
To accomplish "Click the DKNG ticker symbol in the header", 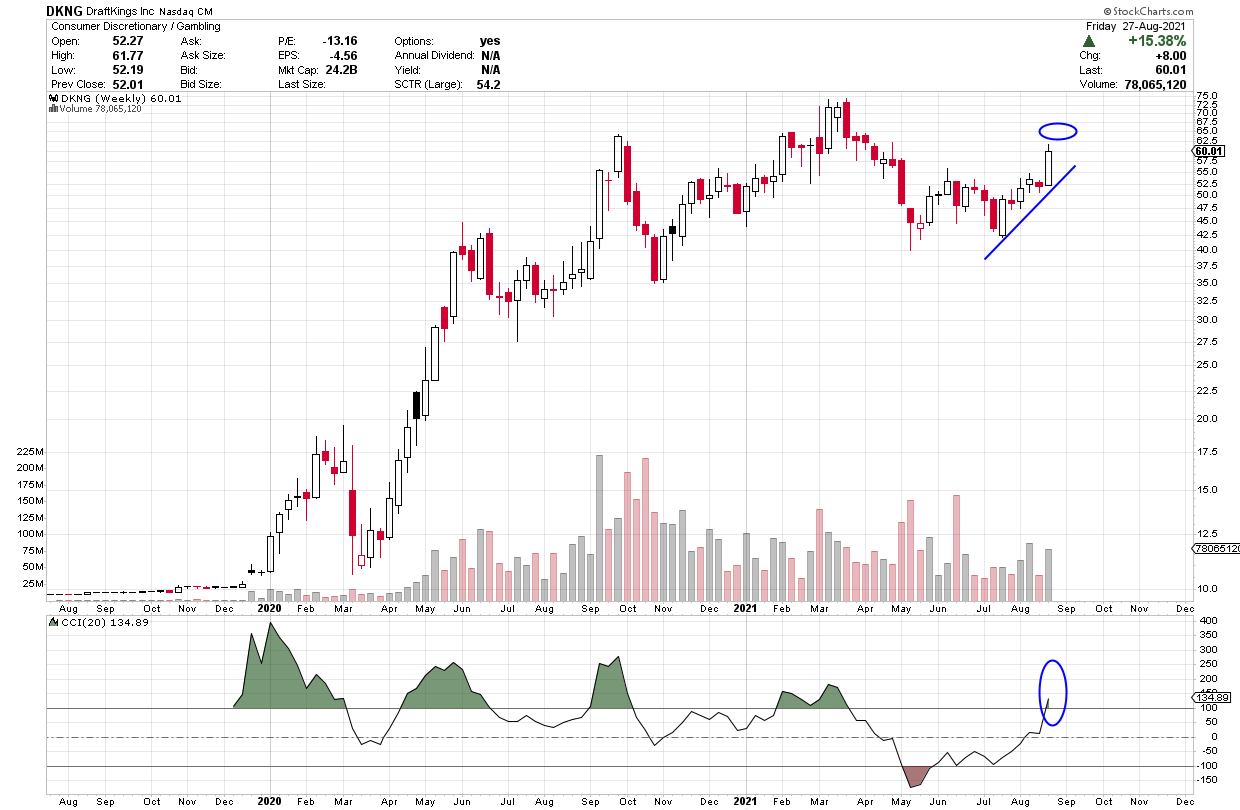I will (66, 11).
